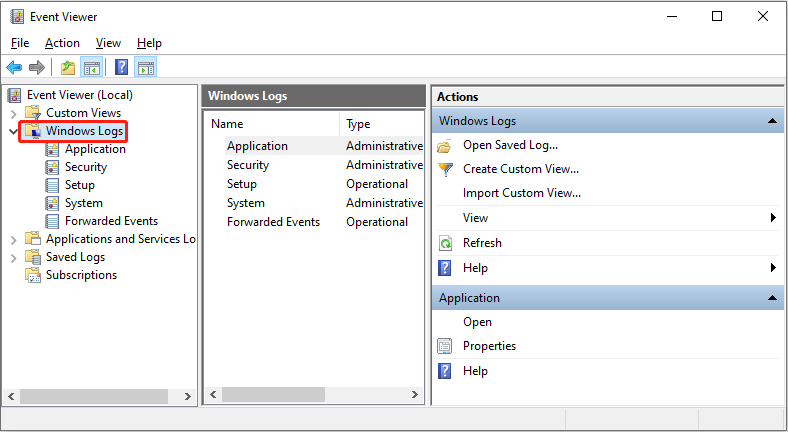
Task: Collapse the Windows Logs tree node
Action: click(x=14, y=132)
